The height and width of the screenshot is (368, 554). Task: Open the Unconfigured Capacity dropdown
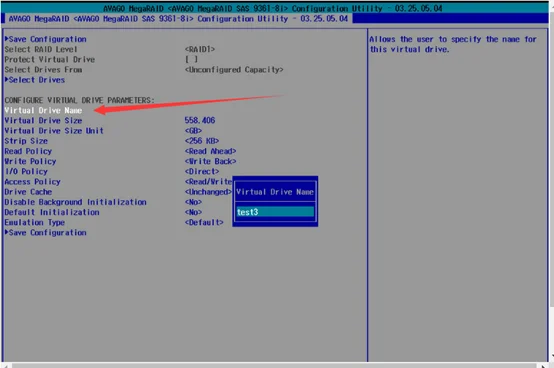[234, 70]
